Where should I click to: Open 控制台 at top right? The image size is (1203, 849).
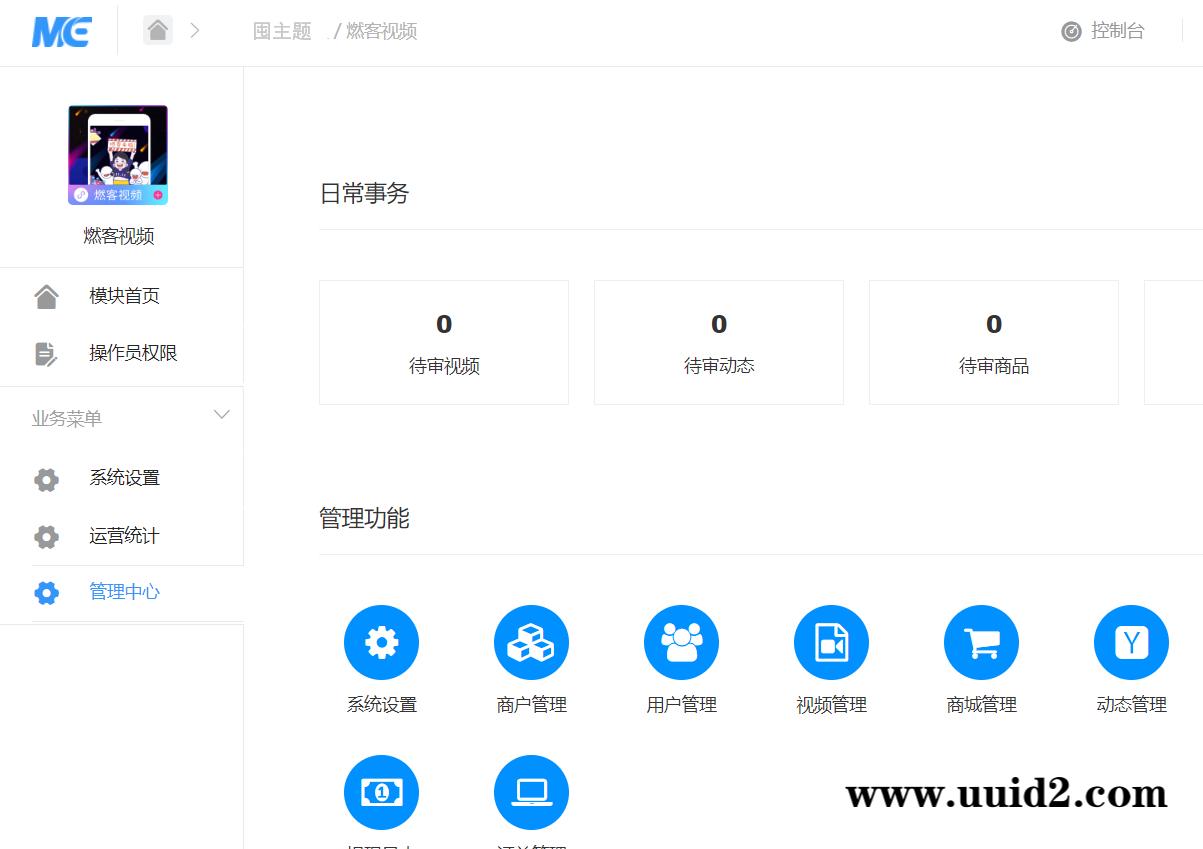1103,31
